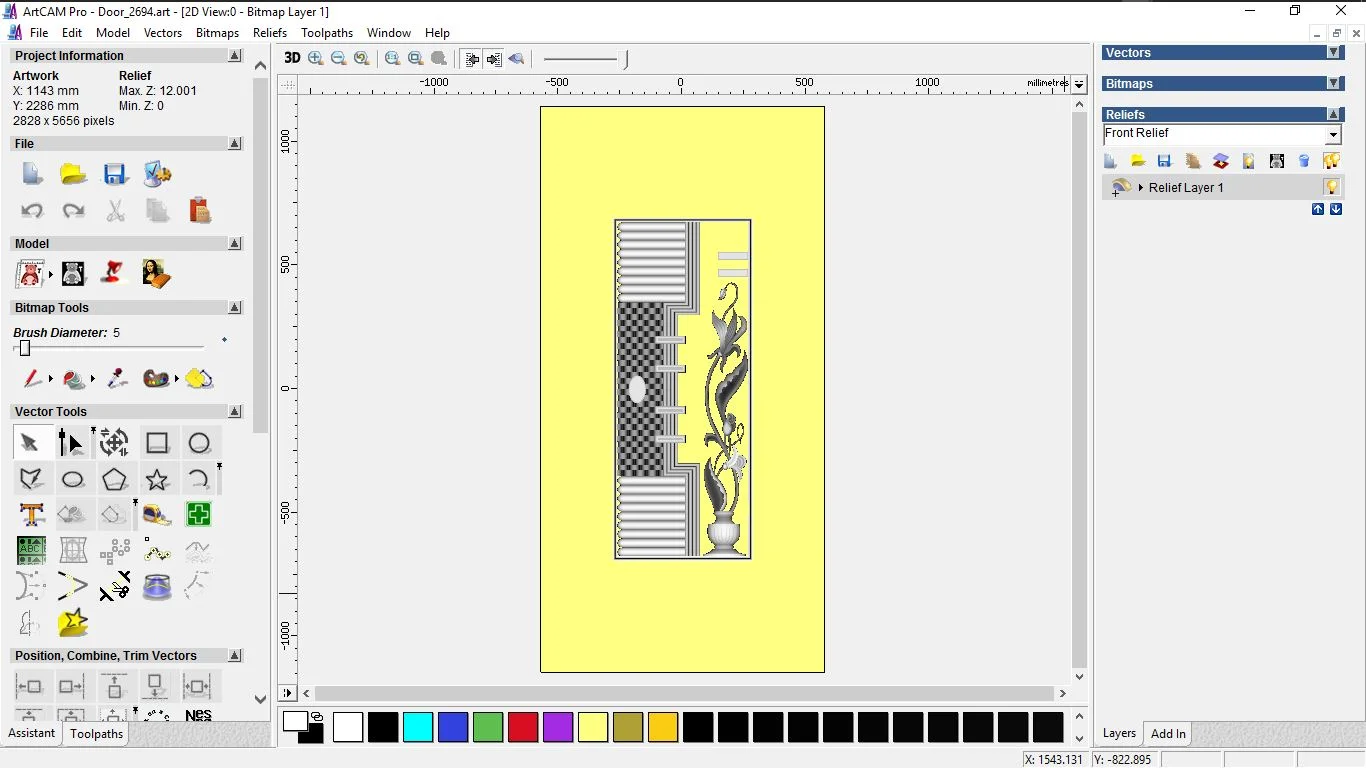Expand the Relief Layer 1 entry
Screen dimensions: 1366x768
pos(1140,187)
